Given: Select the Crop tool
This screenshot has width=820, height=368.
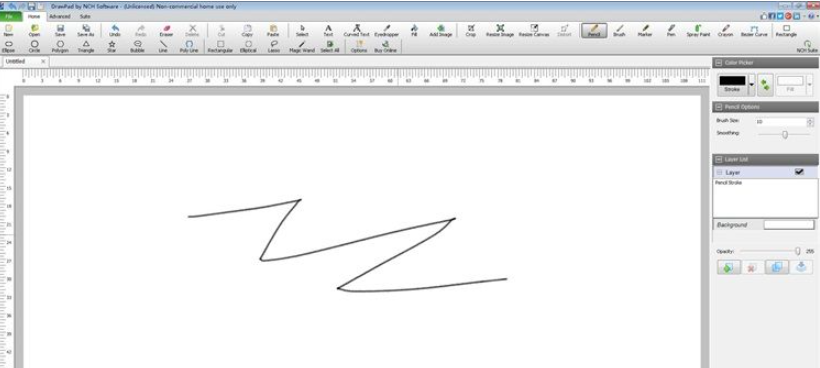Looking at the screenshot, I should (x=471, y=30).
